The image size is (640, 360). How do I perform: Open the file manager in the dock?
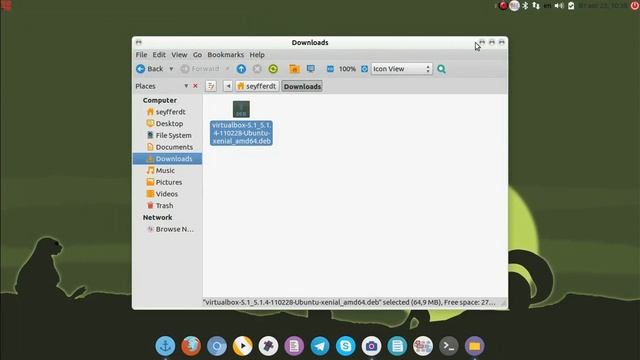click(x=474, y=346)
